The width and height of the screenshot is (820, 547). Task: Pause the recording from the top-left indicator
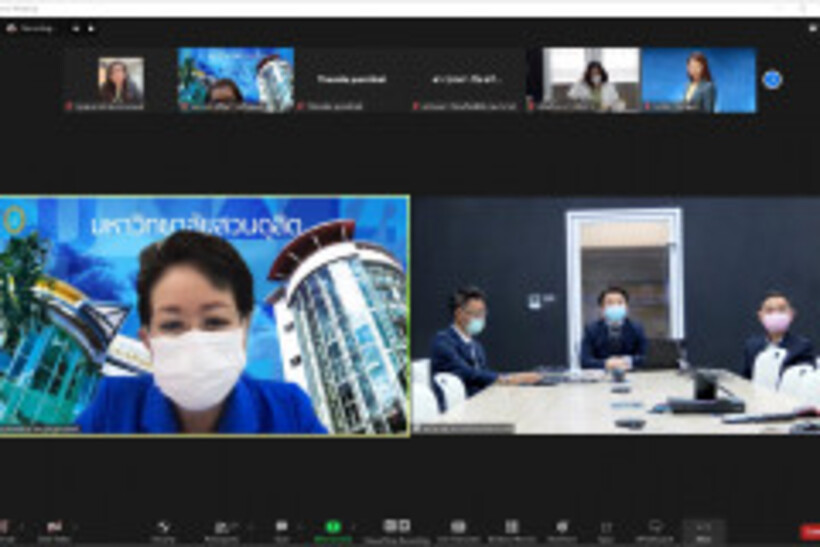pos(76,28)
